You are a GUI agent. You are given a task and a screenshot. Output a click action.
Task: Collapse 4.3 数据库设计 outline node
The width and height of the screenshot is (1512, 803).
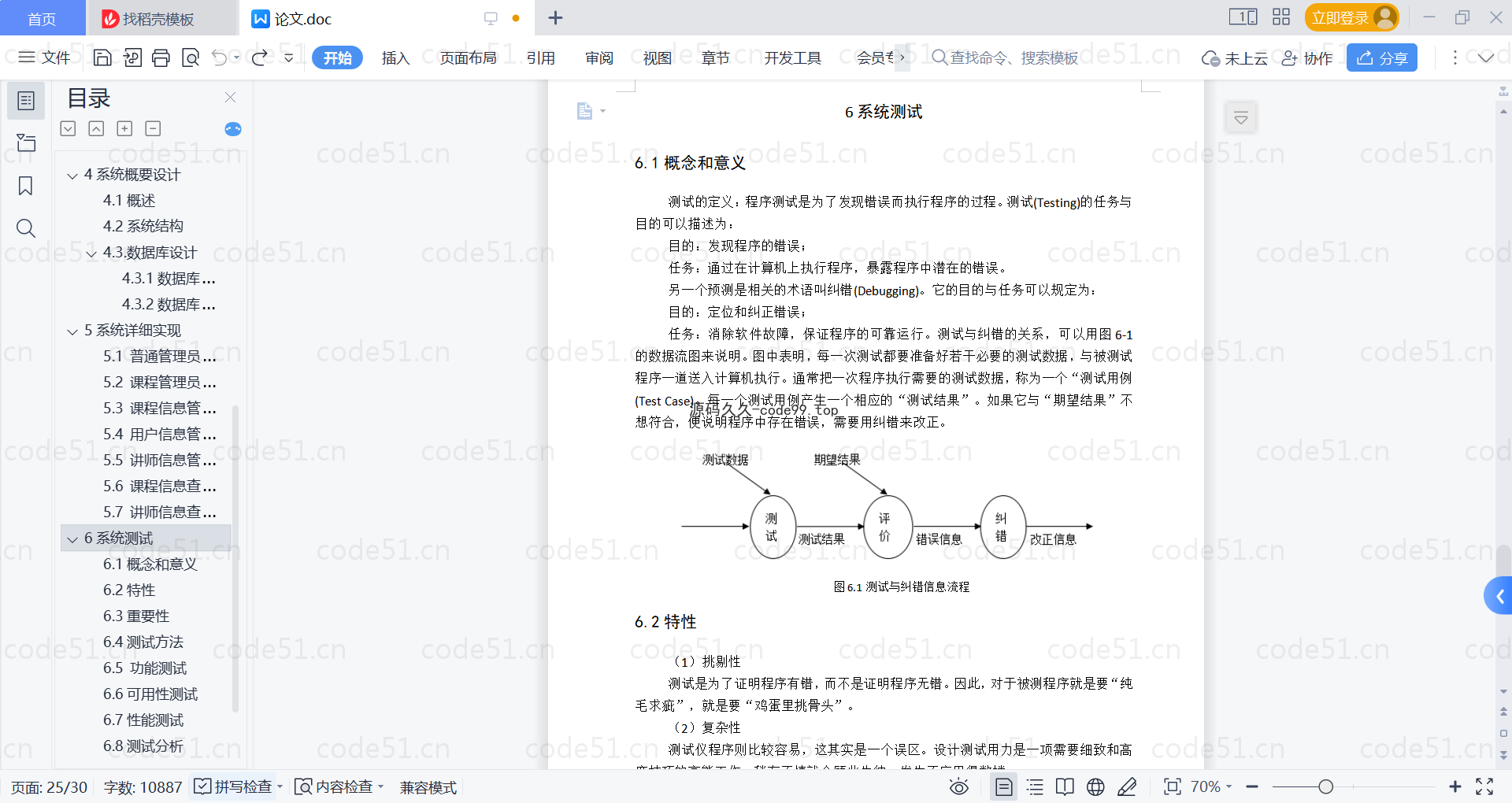[x=91, y=253]
